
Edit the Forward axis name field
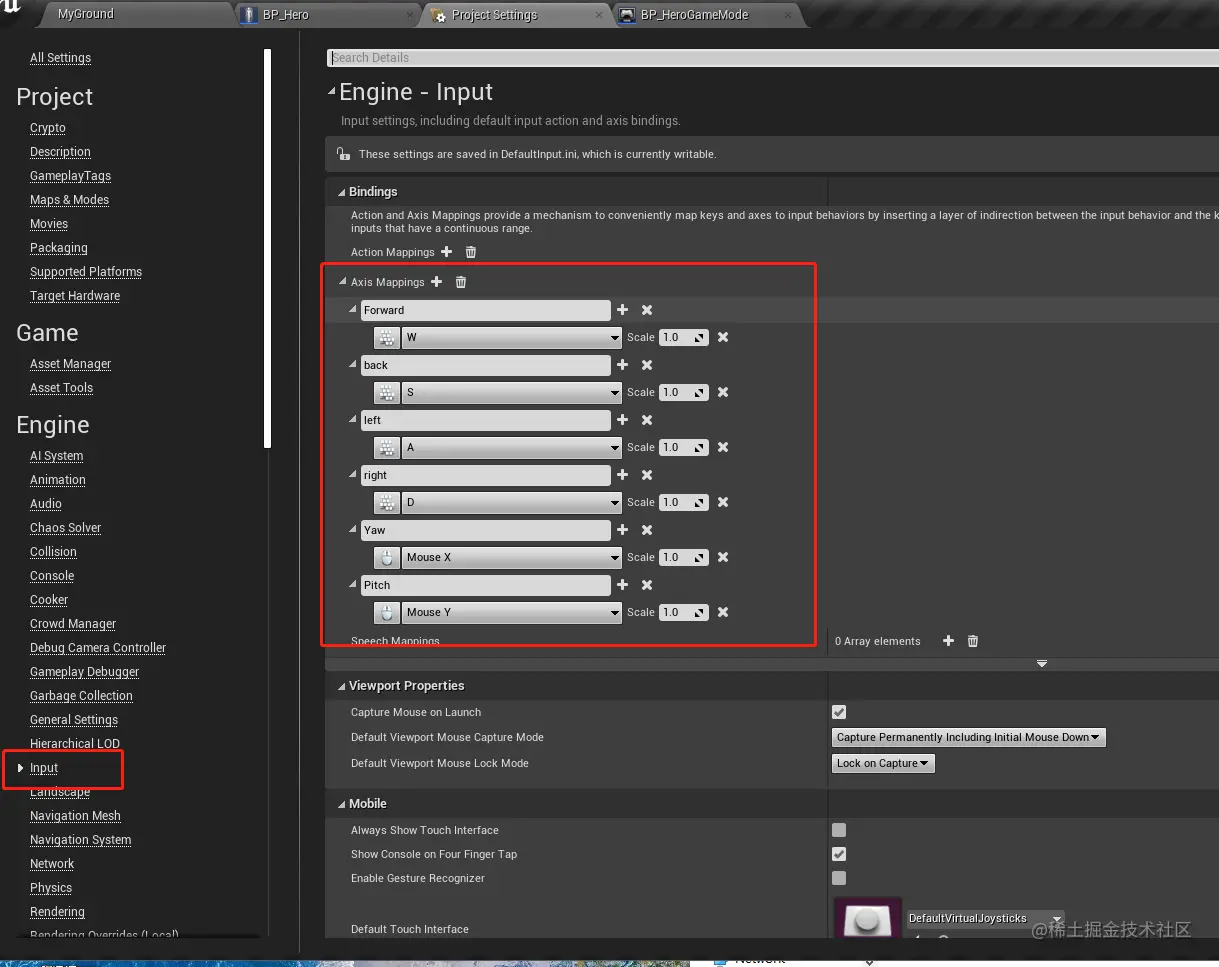coord(485,310)
